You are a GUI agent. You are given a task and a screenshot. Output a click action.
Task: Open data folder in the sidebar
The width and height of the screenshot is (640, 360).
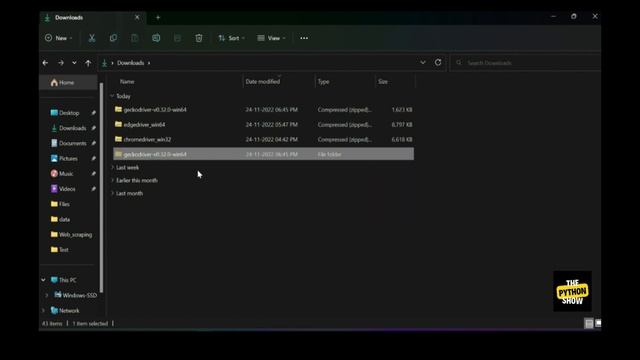tap(64, 219)
